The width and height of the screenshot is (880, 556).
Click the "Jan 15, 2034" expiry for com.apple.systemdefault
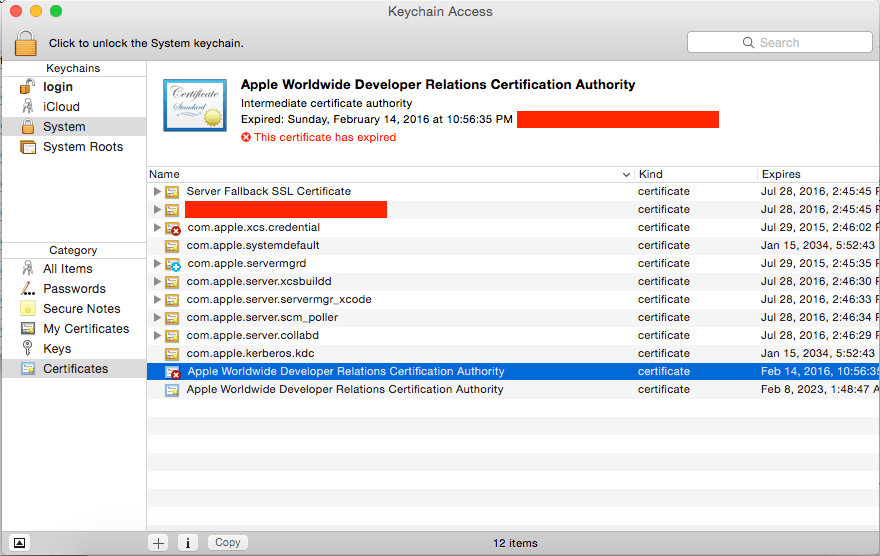point(818,245)
